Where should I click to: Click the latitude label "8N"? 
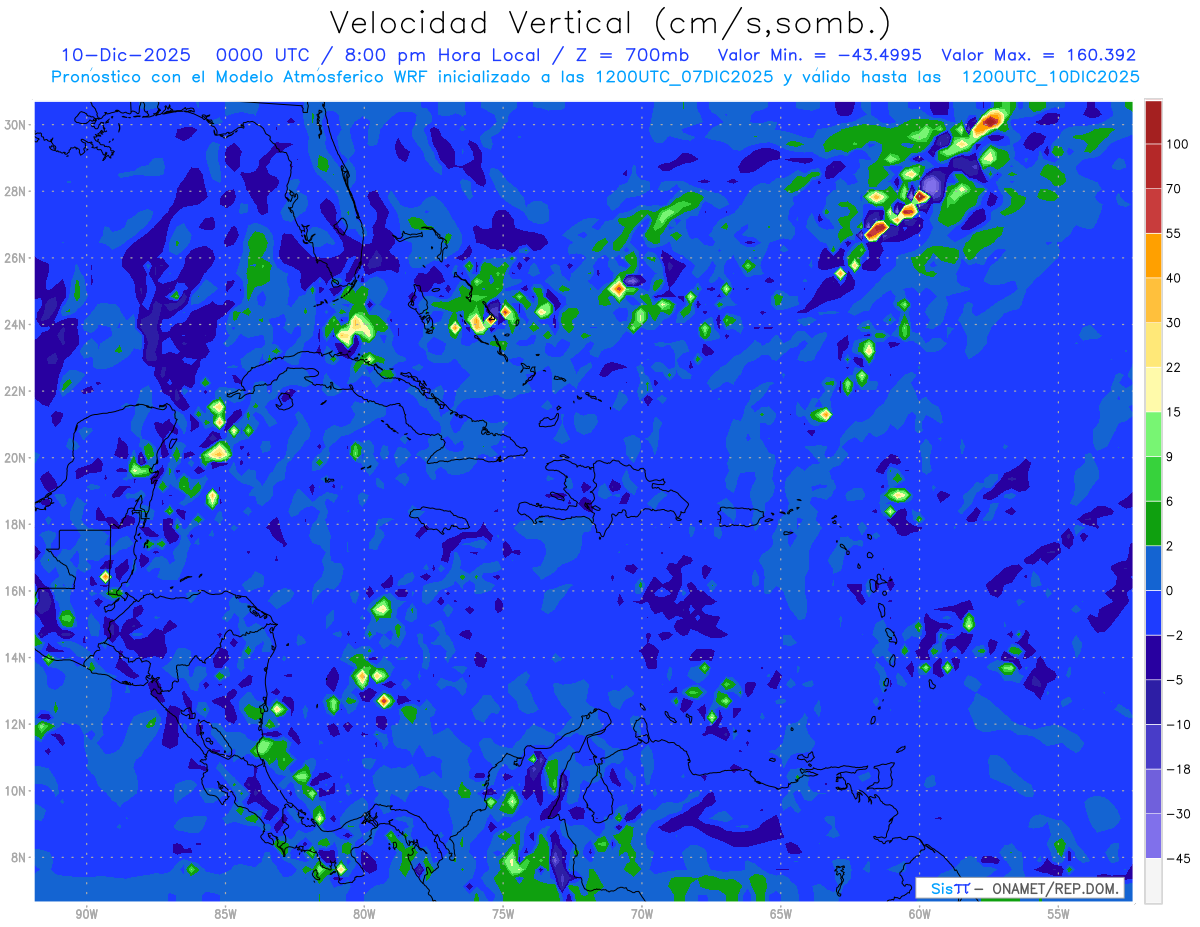20,857
